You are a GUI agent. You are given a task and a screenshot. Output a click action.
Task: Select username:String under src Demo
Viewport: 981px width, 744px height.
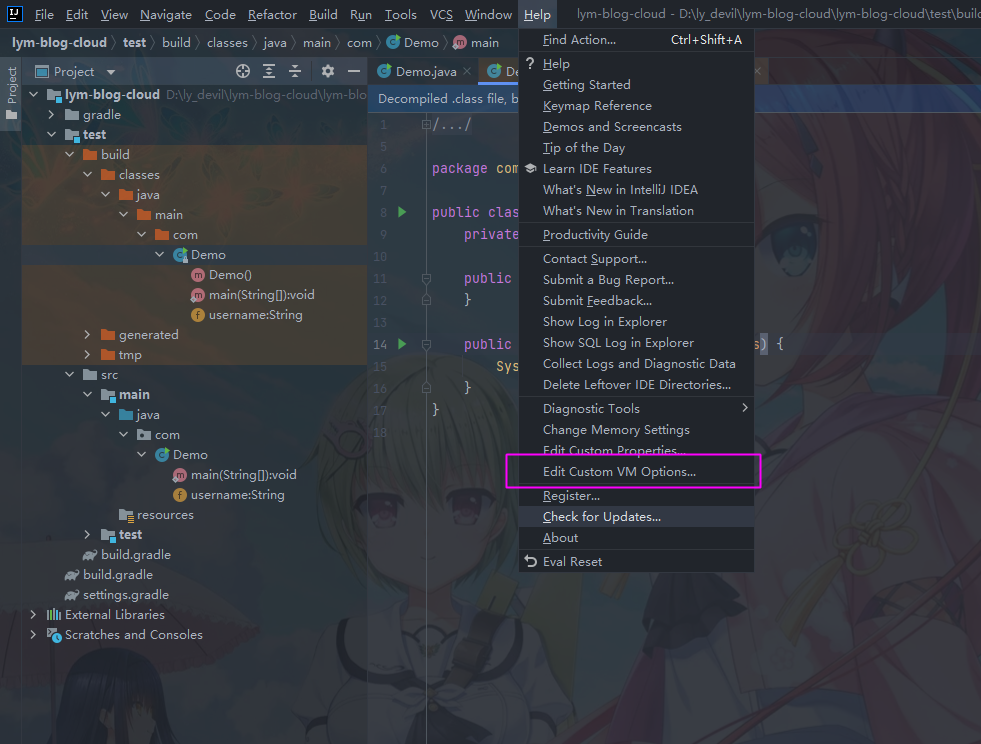[228, 495]
